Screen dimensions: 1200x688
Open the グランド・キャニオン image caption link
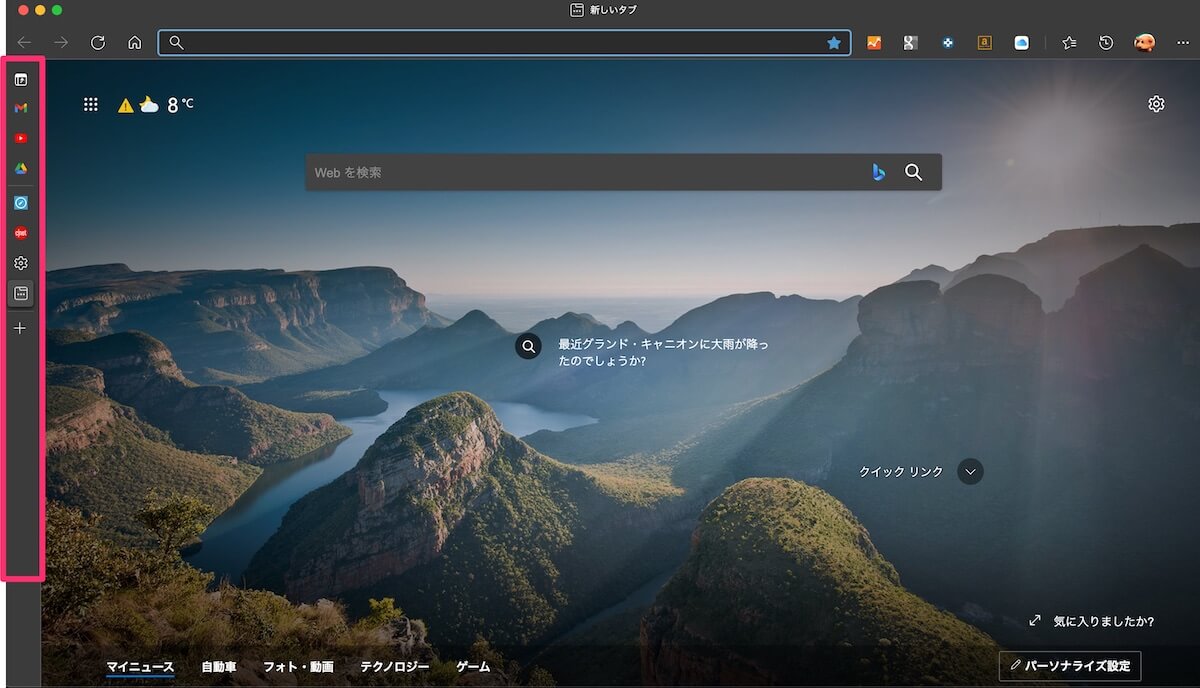pos(663,351)
